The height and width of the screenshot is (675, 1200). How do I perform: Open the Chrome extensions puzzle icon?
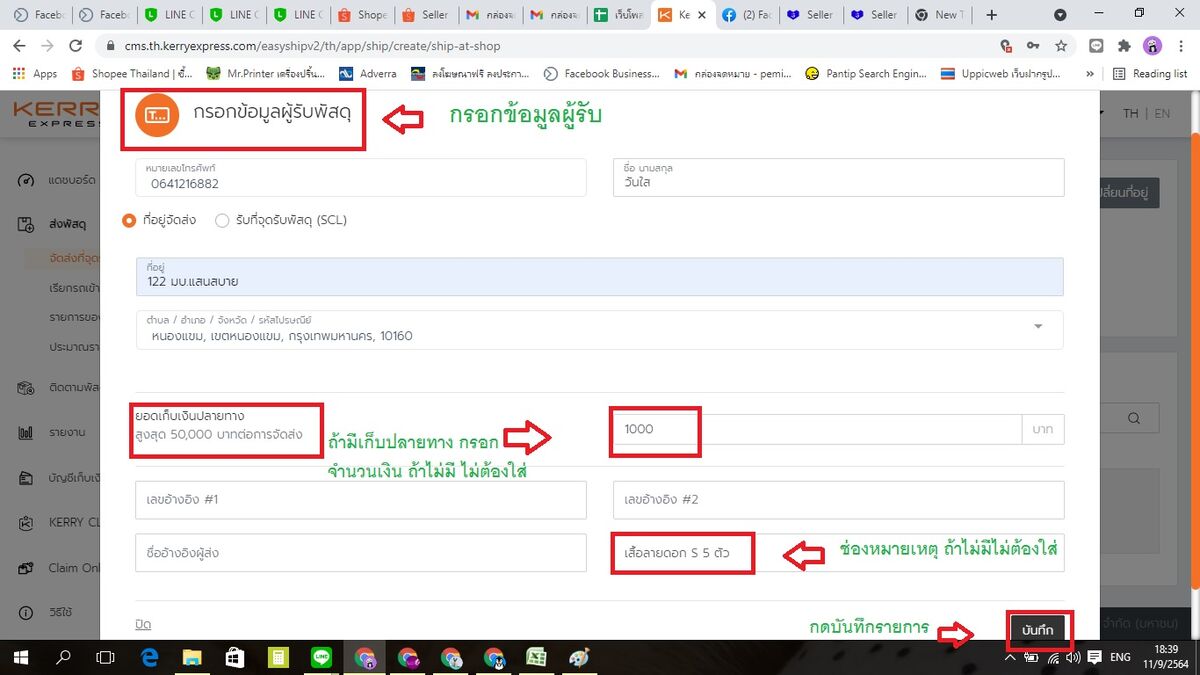tap(1124, 46)
